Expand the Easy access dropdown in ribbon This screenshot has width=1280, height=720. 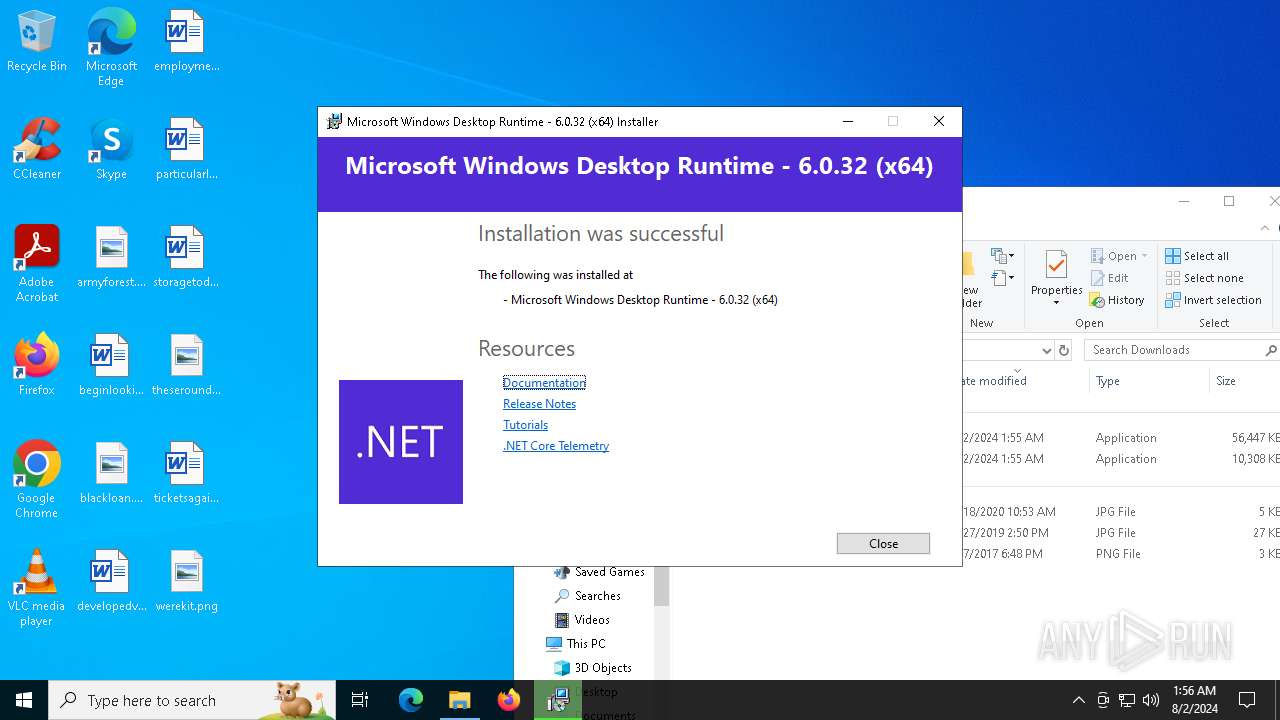click(1002, 278)
